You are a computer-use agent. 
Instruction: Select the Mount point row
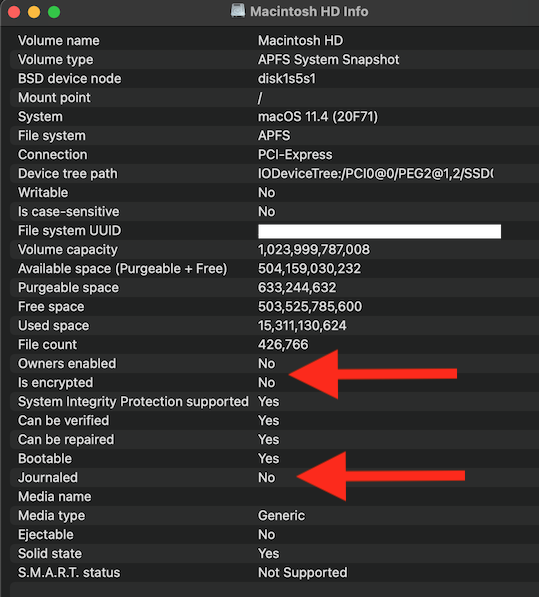[274, 98]
